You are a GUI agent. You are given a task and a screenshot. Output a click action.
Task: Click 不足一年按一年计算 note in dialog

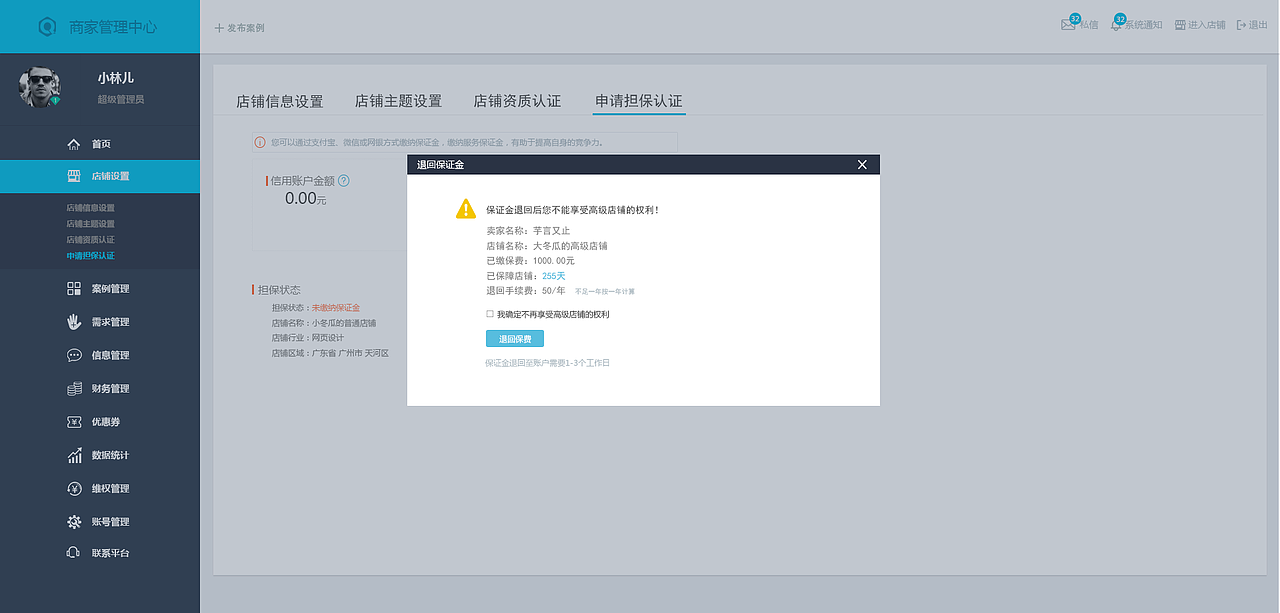click(605, 292)
